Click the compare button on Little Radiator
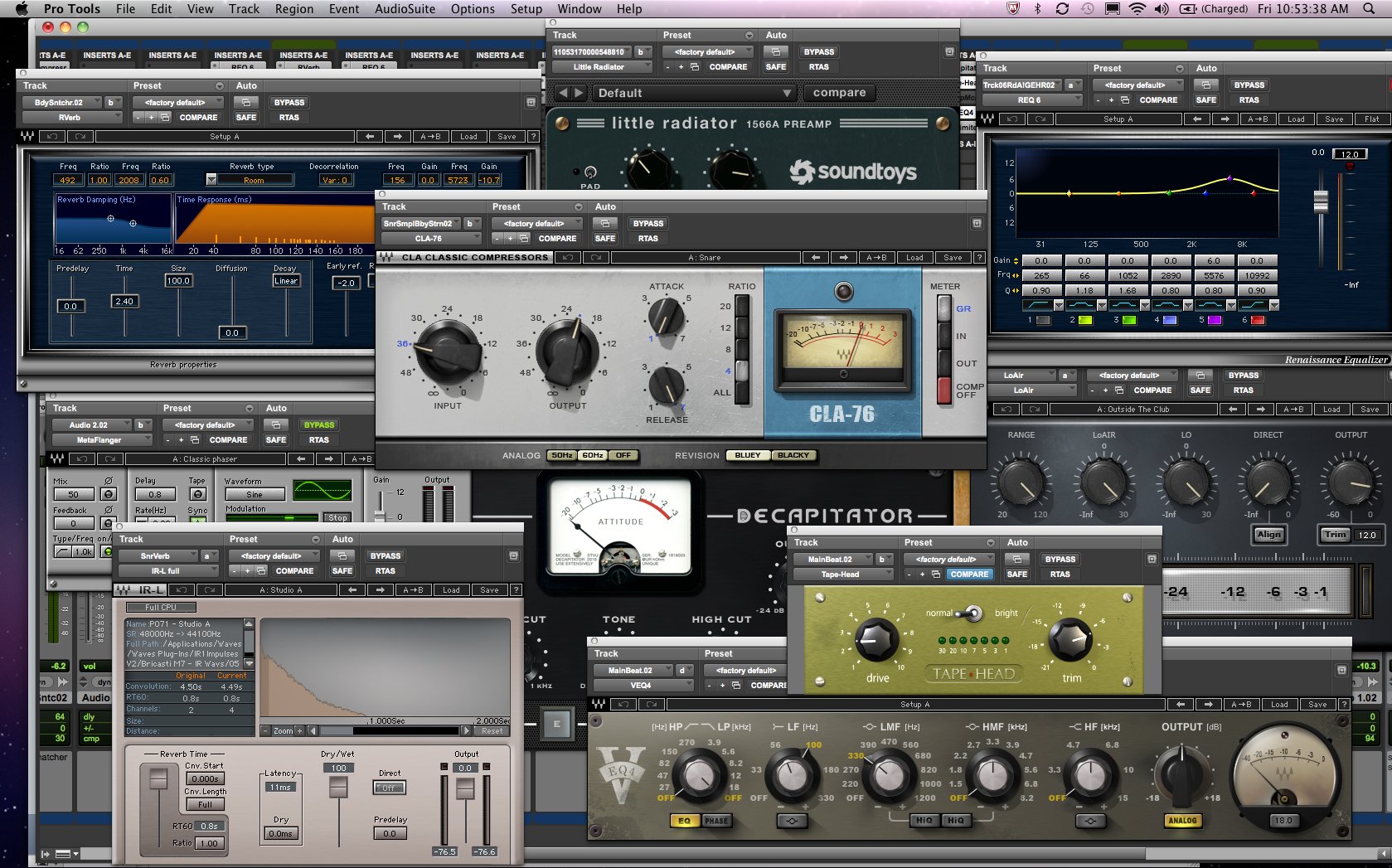1392x868 pixels. pos(839,93)
